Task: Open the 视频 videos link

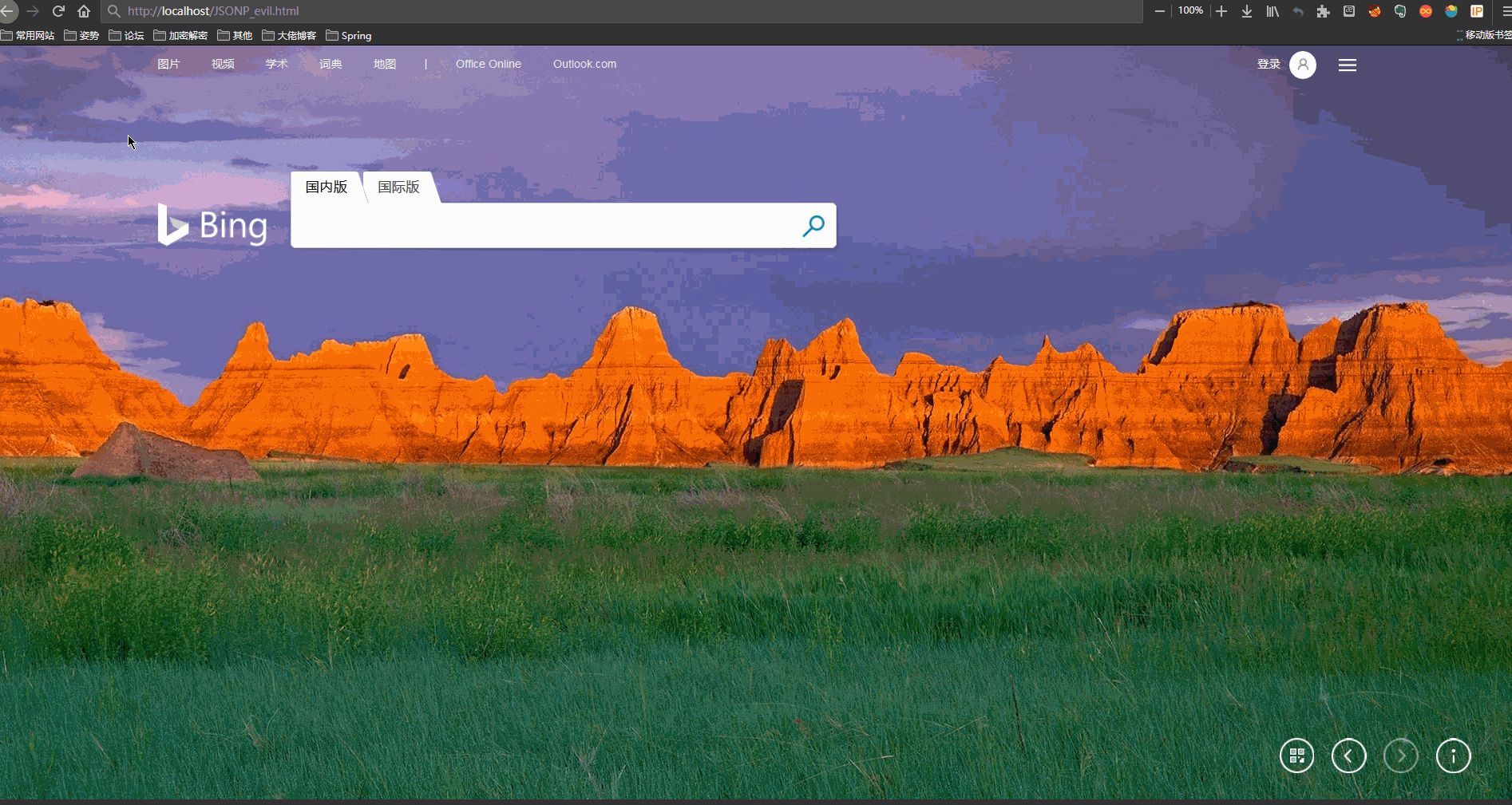Action: click(223, 64)
